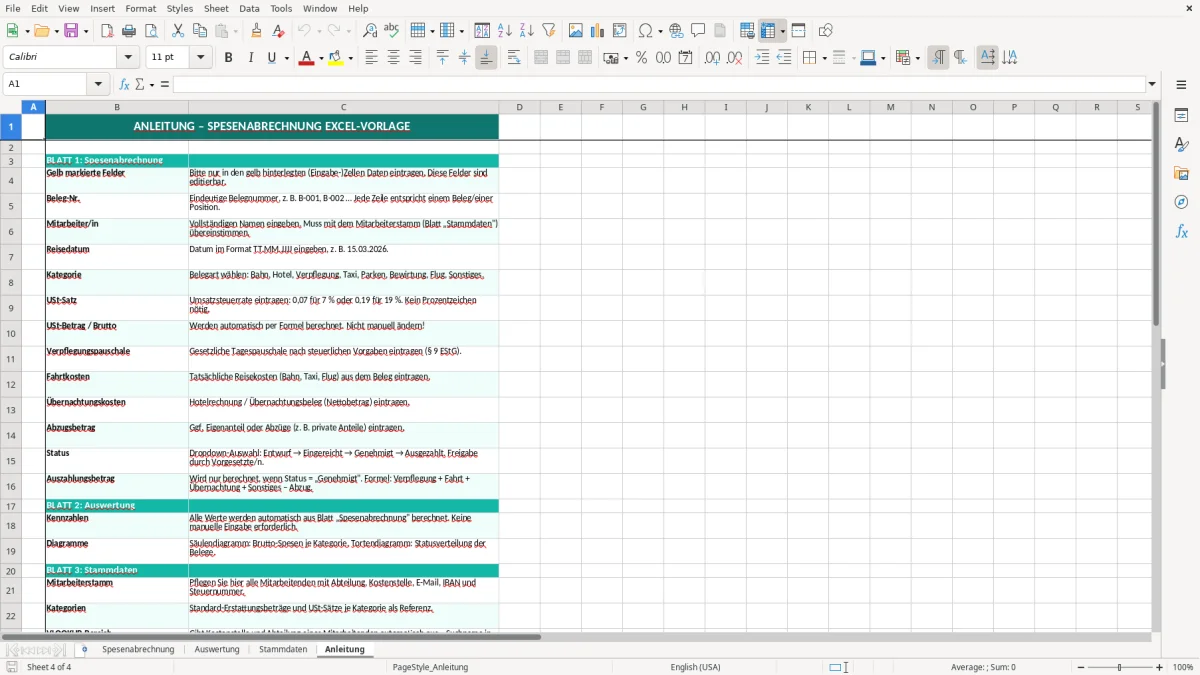Click the Spelling check icon
The width and height of the screenshot is (1200, 675).
pos(392,31)
